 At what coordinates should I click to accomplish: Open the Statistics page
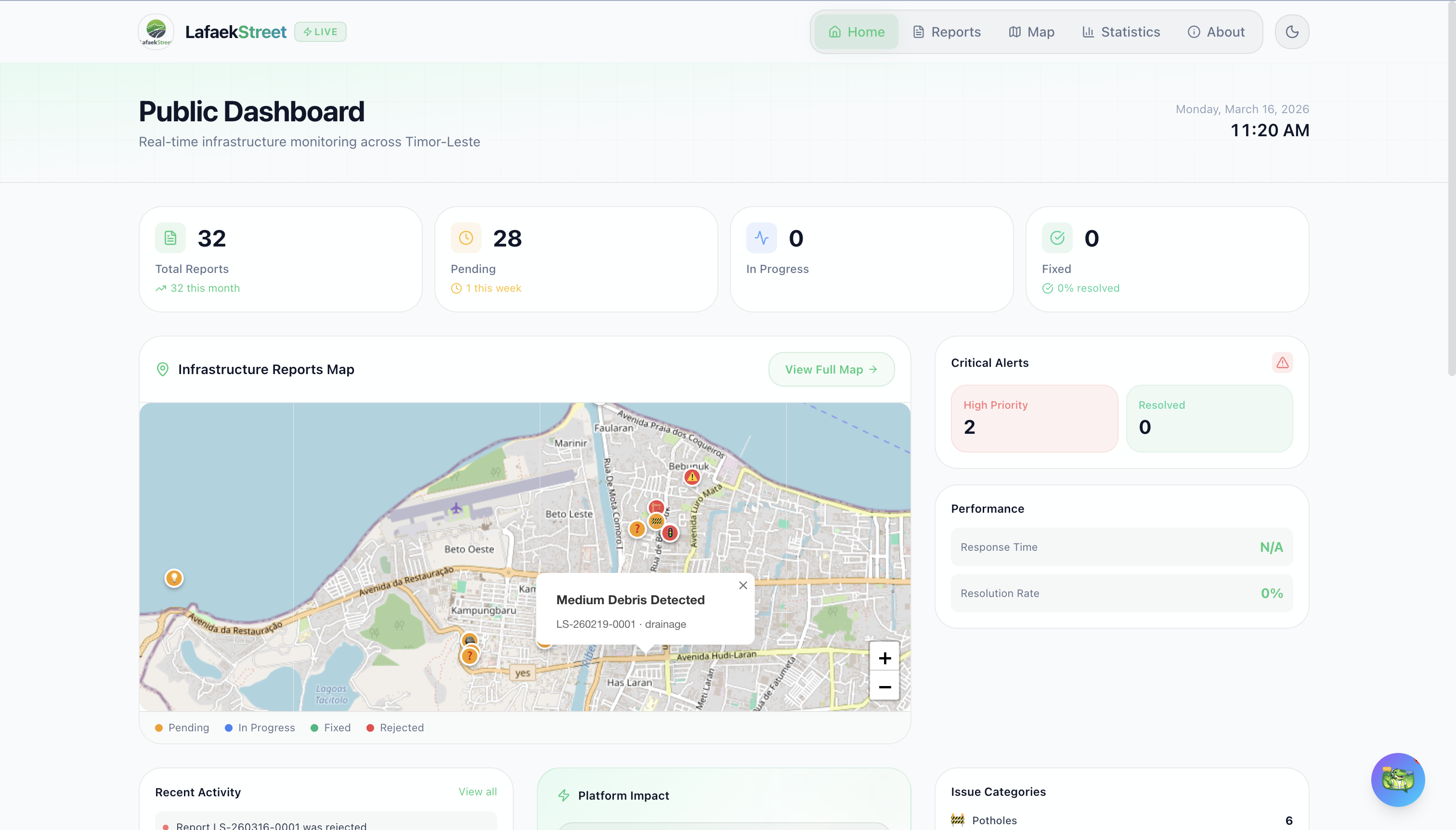1120,31
